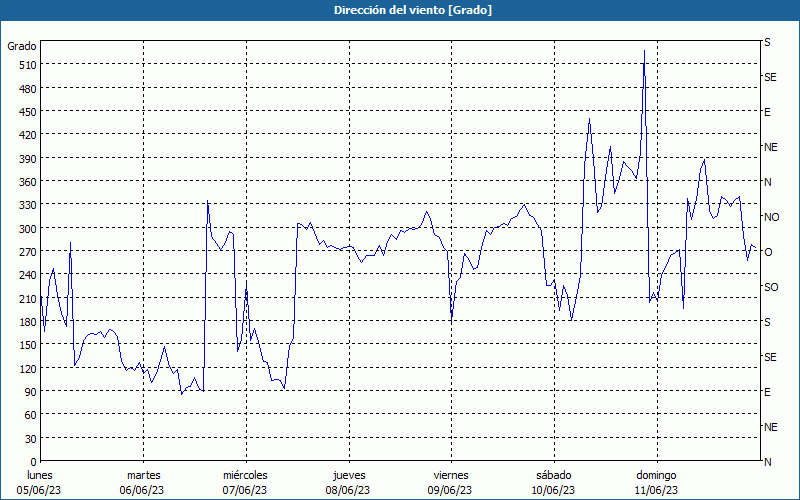Click the highest peak of the blue line
The width and height of the screenshot is (800, 500).
pos(644,50)
